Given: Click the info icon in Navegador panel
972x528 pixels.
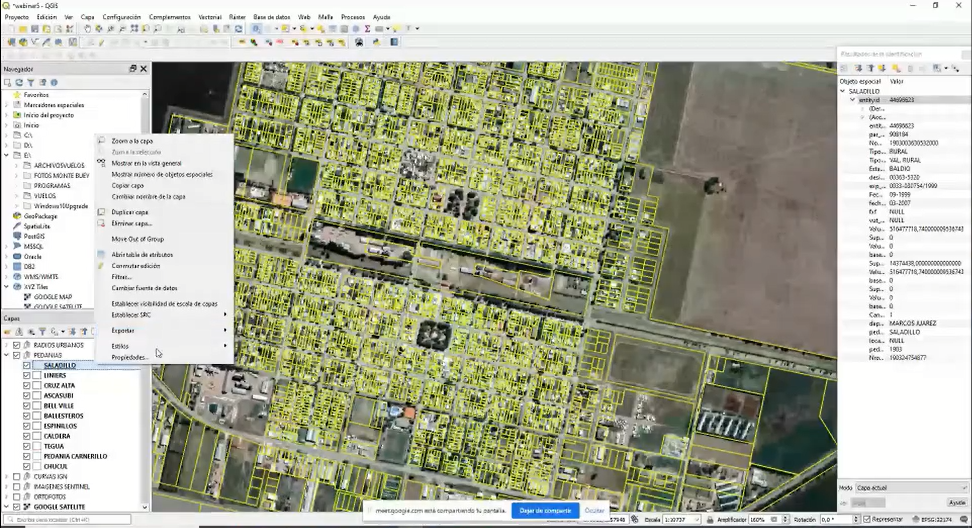Looking at the screenshot, I should pyautogui.click(x=54, y=82).
